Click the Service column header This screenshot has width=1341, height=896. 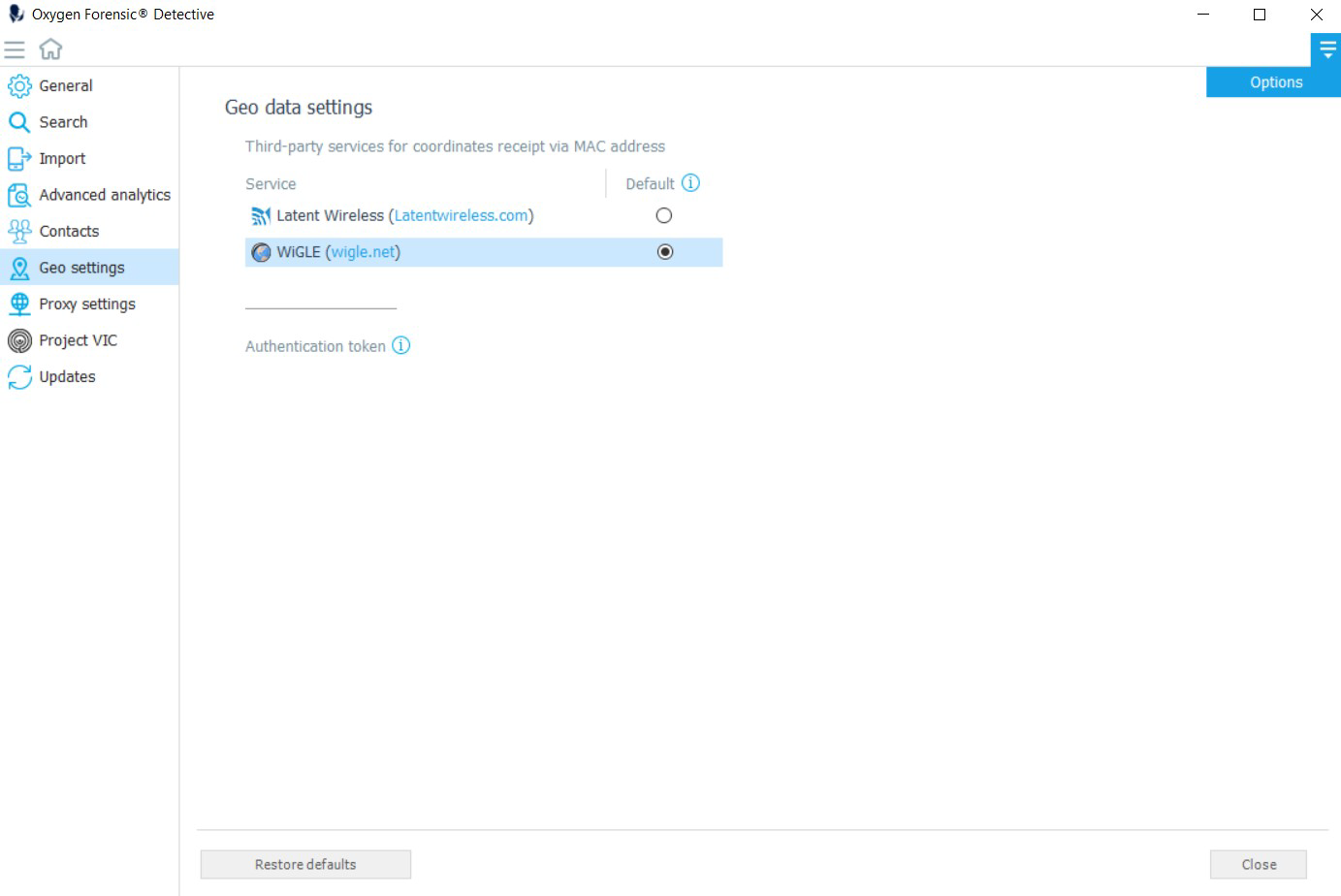pos(271,184)
